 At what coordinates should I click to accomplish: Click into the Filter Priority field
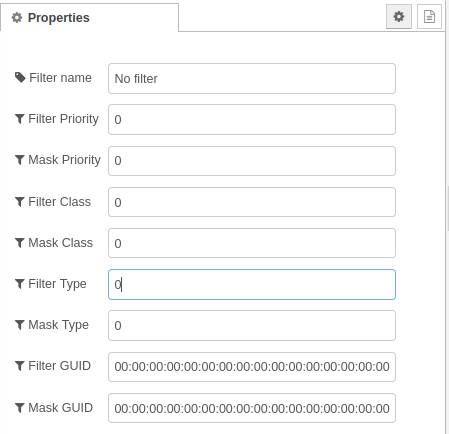[252, 120]
